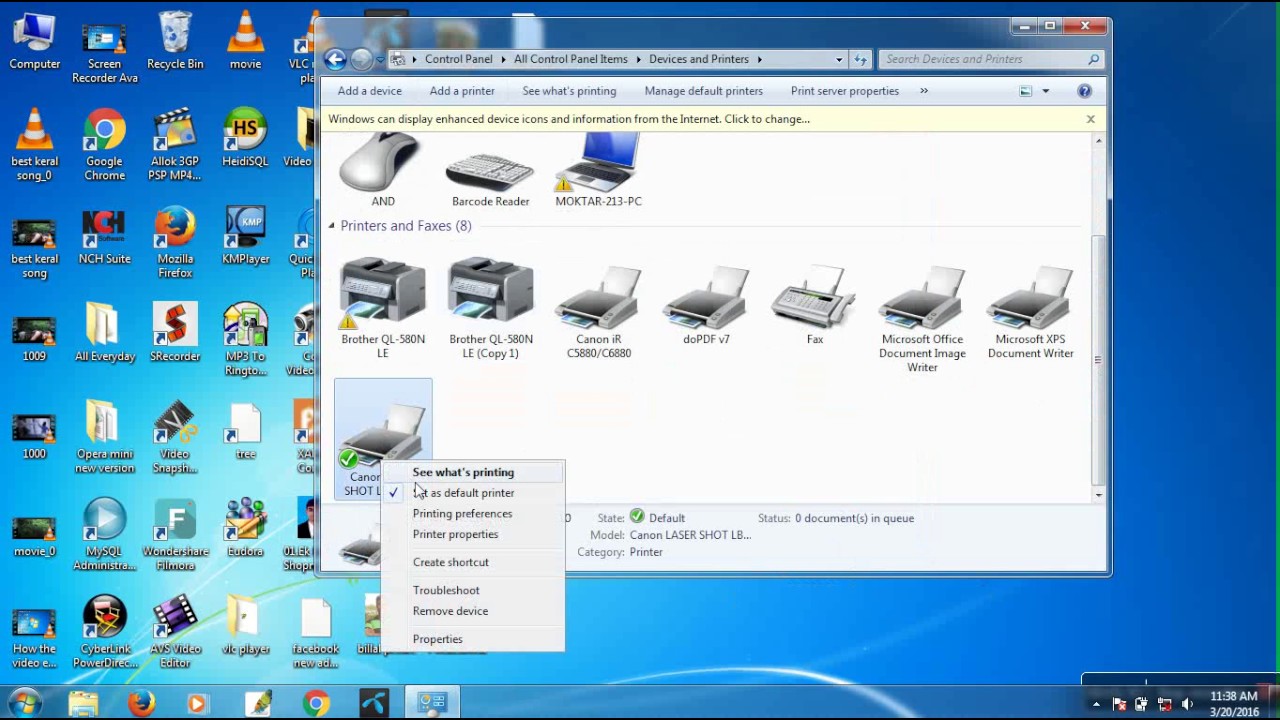Click the refresh button beside address bar
Image resolution: width=1280 pixels, height=720 pixels.
point(860,59)
